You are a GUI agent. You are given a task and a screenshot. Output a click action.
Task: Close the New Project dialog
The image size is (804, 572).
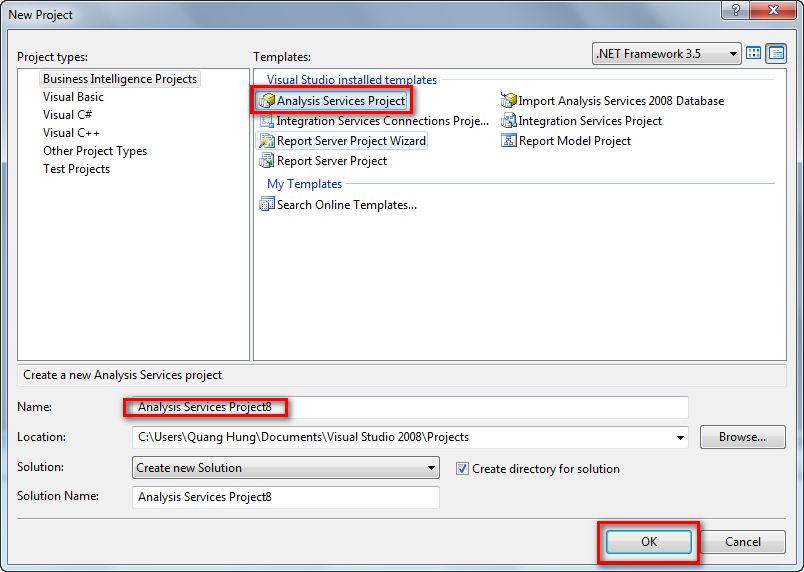point(774,10)
